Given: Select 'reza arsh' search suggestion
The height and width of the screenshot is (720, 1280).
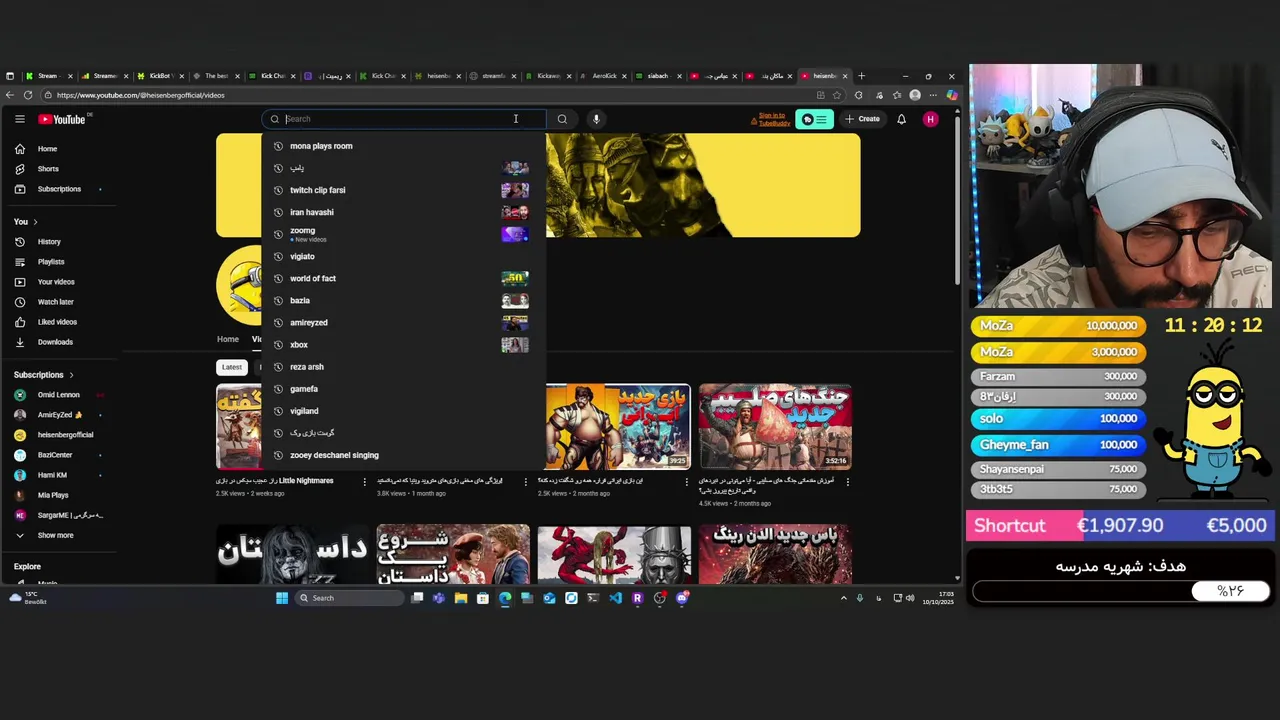Looking at the screenshot, I should coord(403,367).
